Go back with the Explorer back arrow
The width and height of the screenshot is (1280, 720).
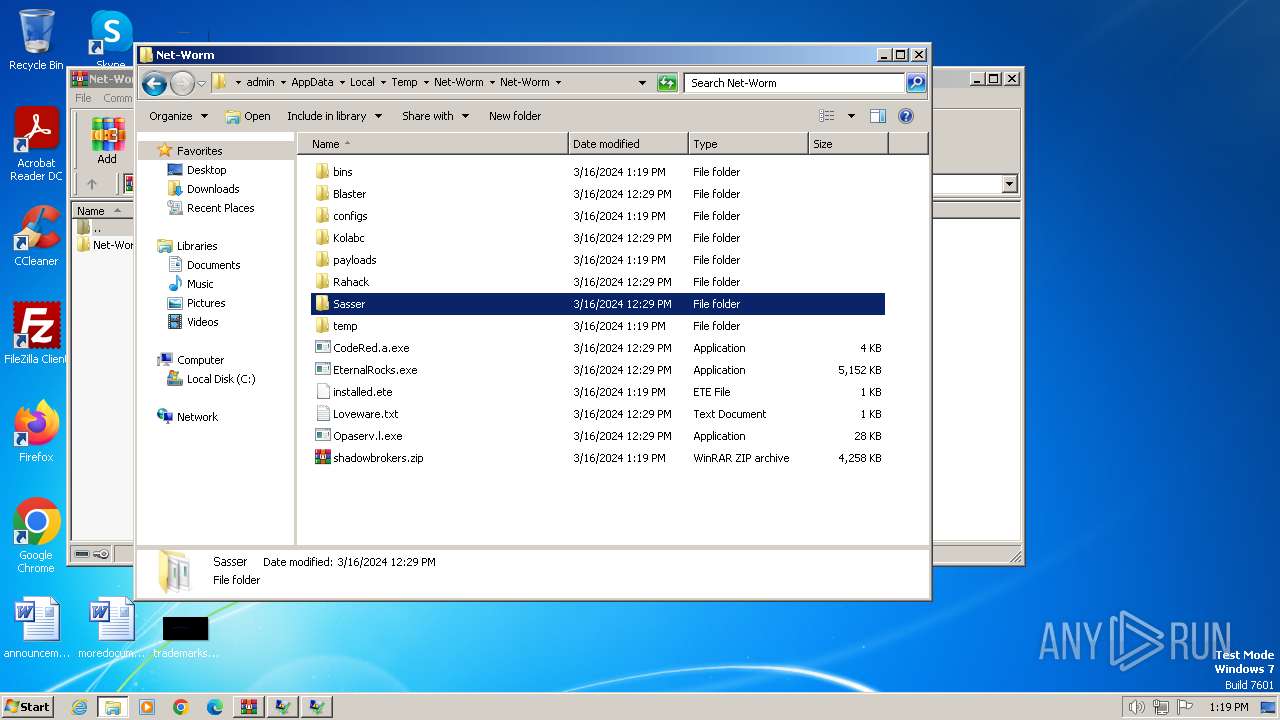point(154,83)
